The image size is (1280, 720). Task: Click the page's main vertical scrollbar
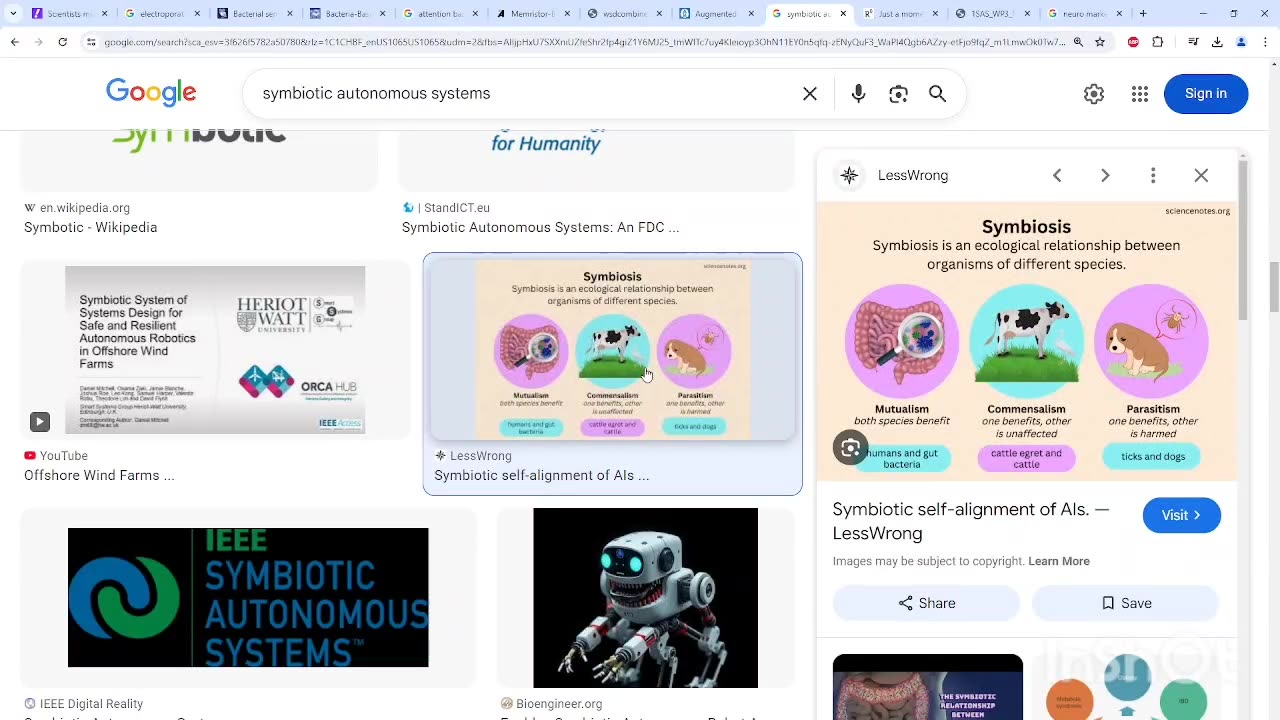click(1273, 285)
